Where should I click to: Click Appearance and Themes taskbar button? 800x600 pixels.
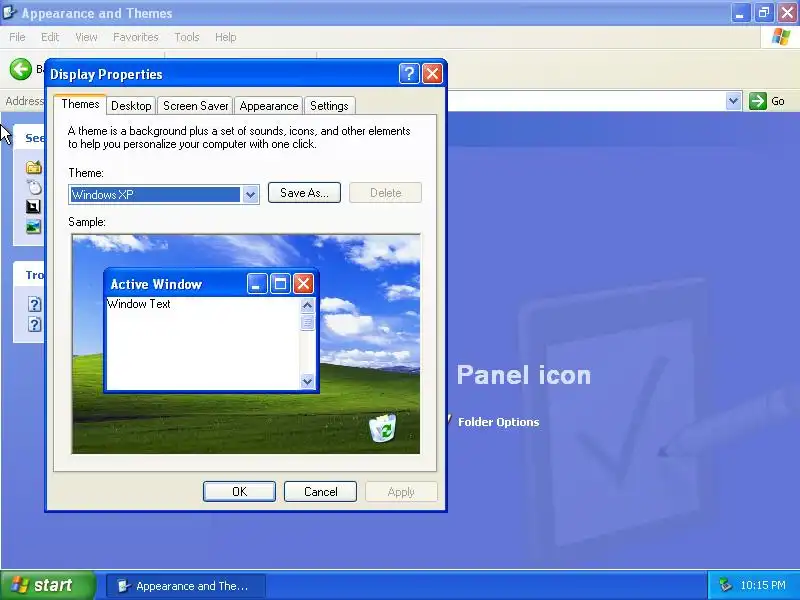[185, 586]
